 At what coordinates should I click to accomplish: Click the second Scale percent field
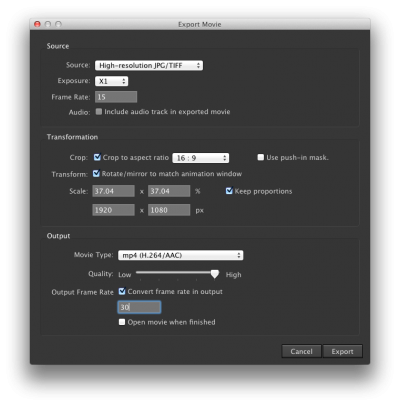pos(169,191)
